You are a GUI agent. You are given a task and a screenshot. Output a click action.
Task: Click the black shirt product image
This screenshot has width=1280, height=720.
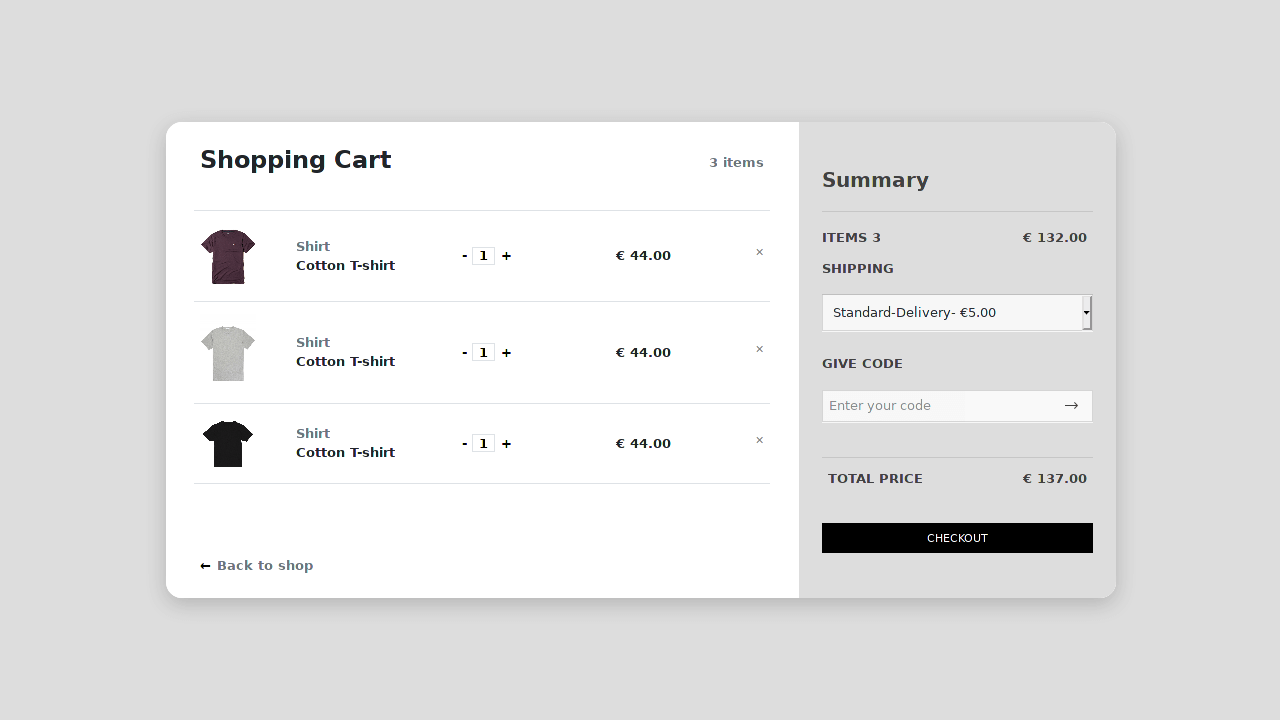228,443
